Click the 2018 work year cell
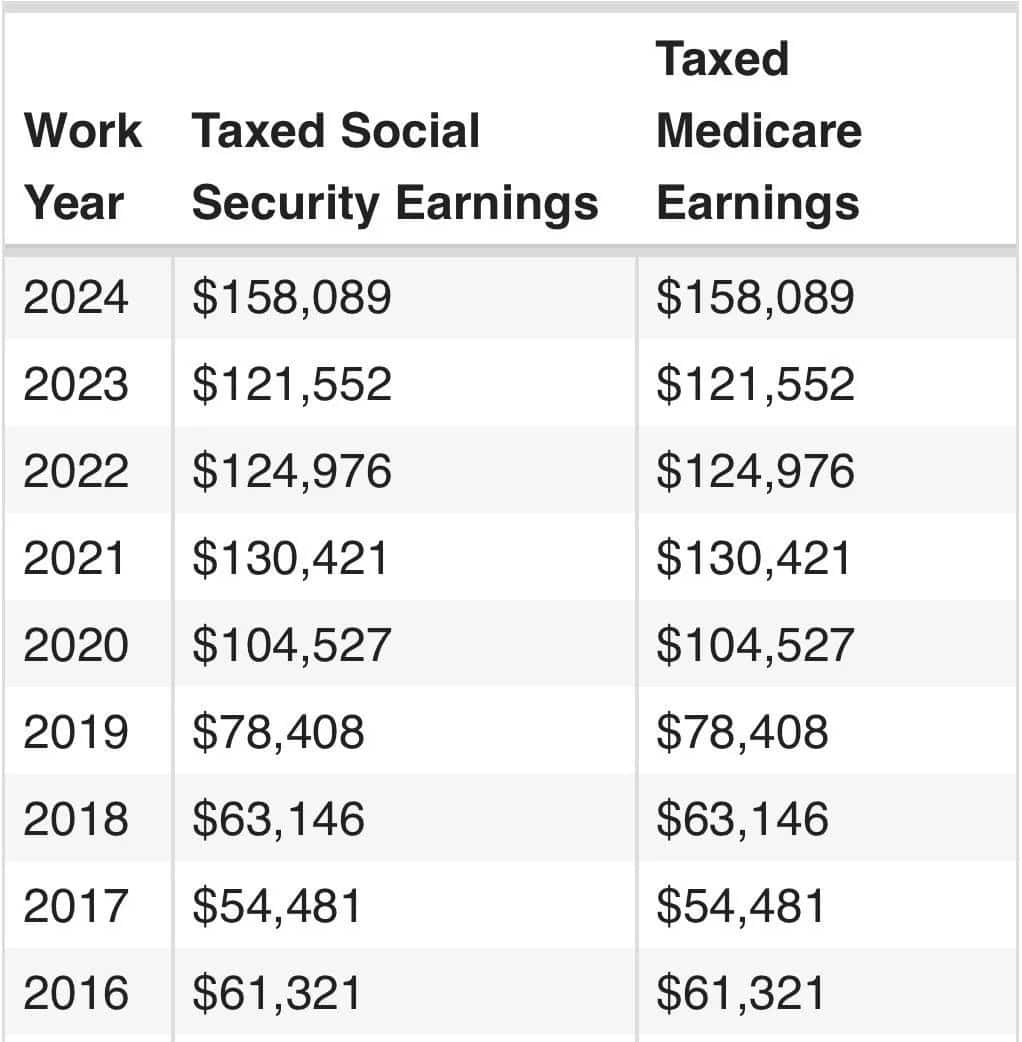This screenshot has height=1042, width=1022. coord(77,819)
